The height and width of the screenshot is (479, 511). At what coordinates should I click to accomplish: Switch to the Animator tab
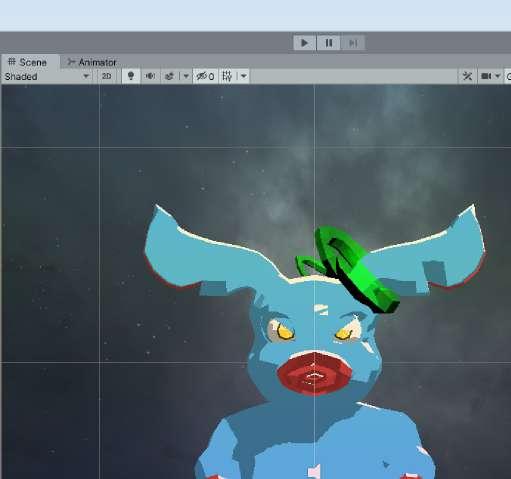click(92, 62)
